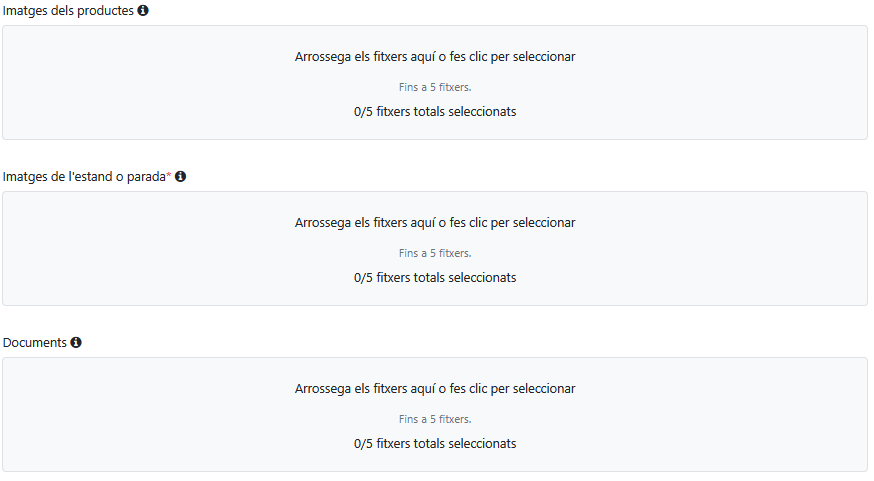
Task: Click the 0/5 file counter for estand images
Action: tap(435, 277)
